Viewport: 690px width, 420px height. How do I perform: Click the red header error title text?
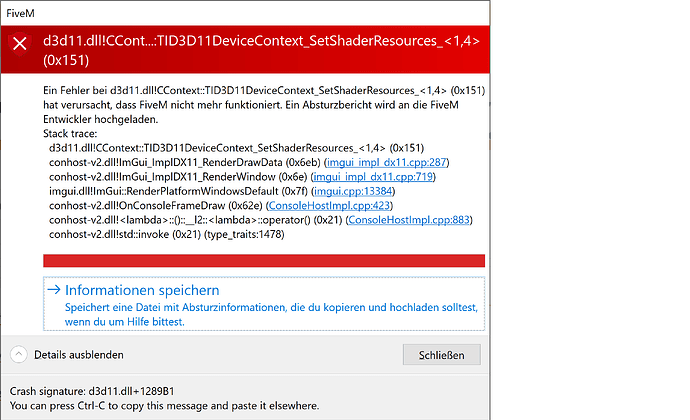pos(261,50)
